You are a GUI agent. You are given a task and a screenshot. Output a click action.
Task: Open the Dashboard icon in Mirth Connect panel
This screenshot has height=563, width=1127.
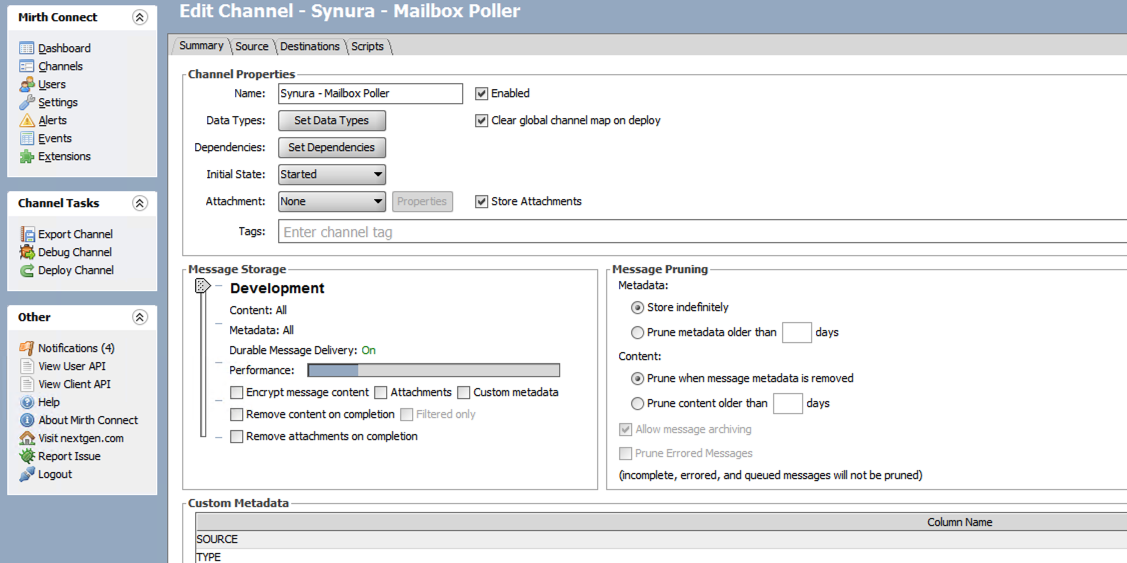click(x=27, y=48)
